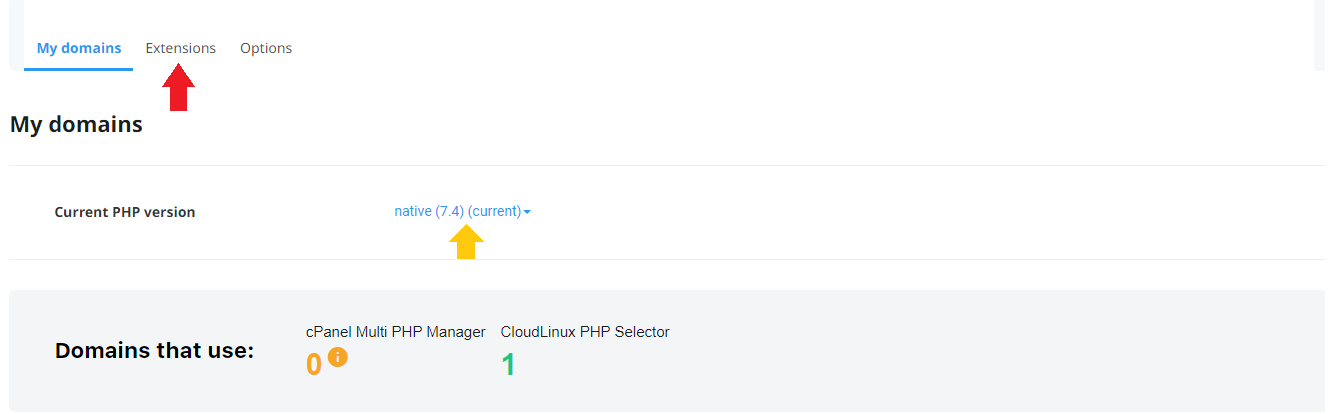The height and width of the screenshot is (414, 1339).
Task: Click the (current) text in PHP selector
Action: click(x=494, y=211)
